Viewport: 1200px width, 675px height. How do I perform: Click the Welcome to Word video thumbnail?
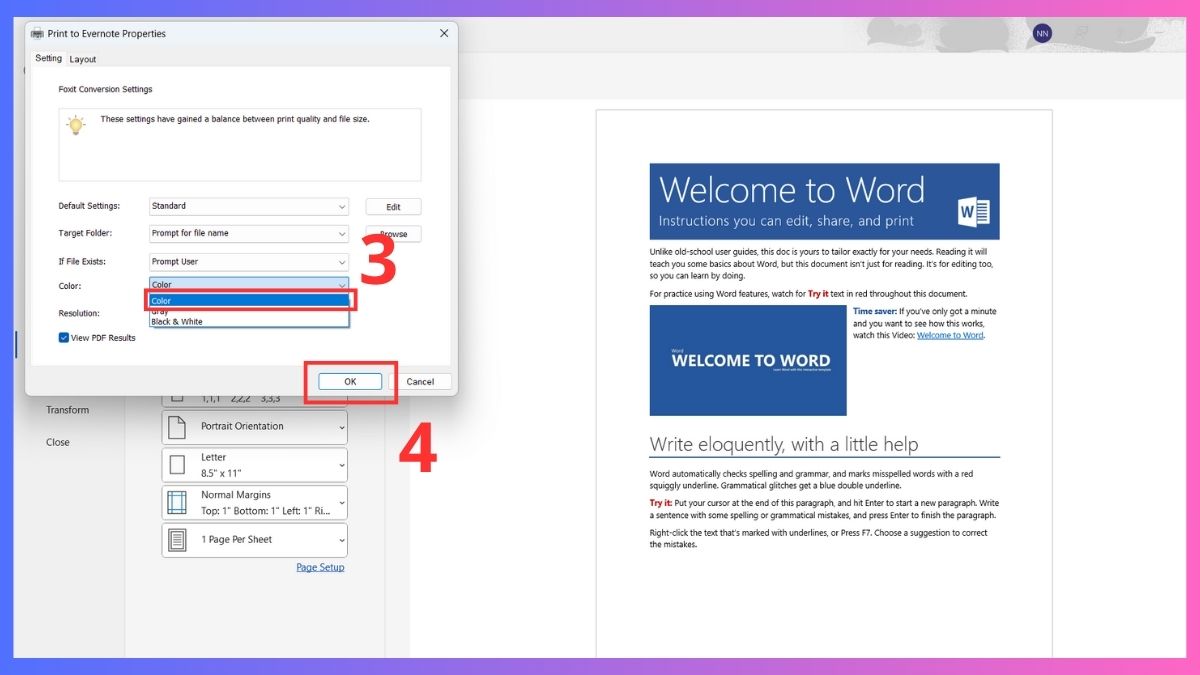748,360
